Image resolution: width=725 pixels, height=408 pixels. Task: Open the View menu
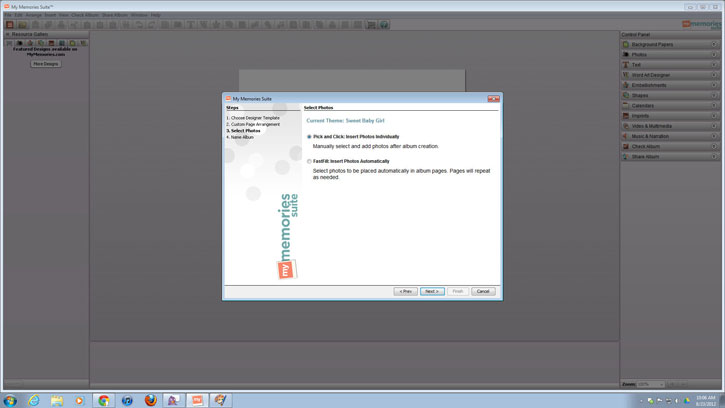pos(63,15)
